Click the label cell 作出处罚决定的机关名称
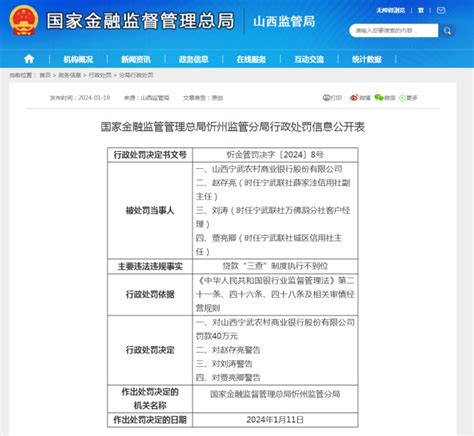This screenshot has width=474, height=436. coord(150,399)
